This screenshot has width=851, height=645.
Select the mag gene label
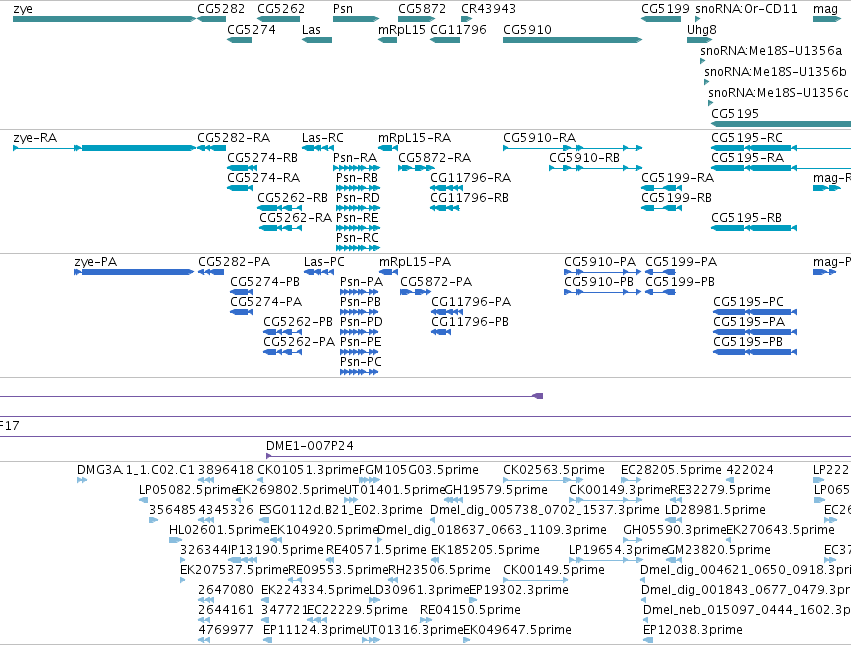tap(825, 9)
